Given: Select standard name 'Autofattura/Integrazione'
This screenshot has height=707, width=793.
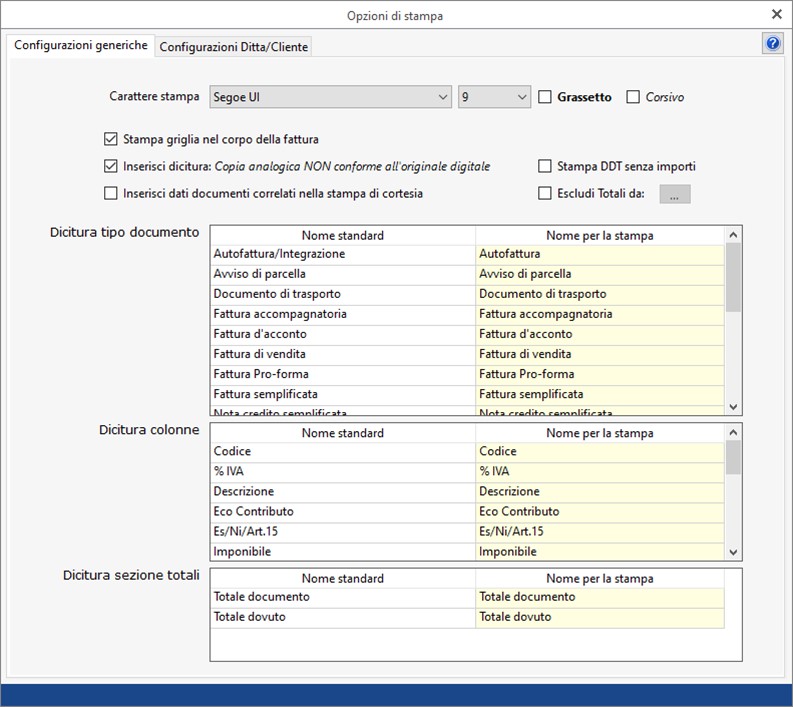Looking at the screenshot, I should [343, 254].
